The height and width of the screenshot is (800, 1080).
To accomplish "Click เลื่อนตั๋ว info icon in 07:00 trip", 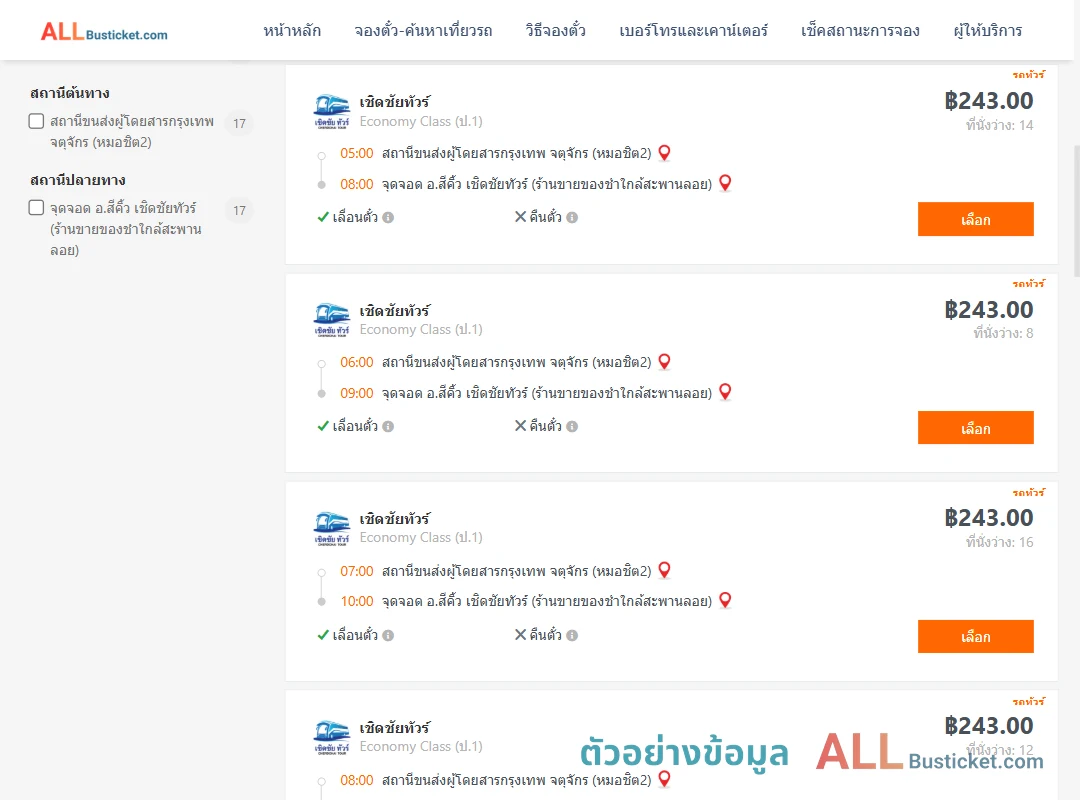I will (388, 635).
